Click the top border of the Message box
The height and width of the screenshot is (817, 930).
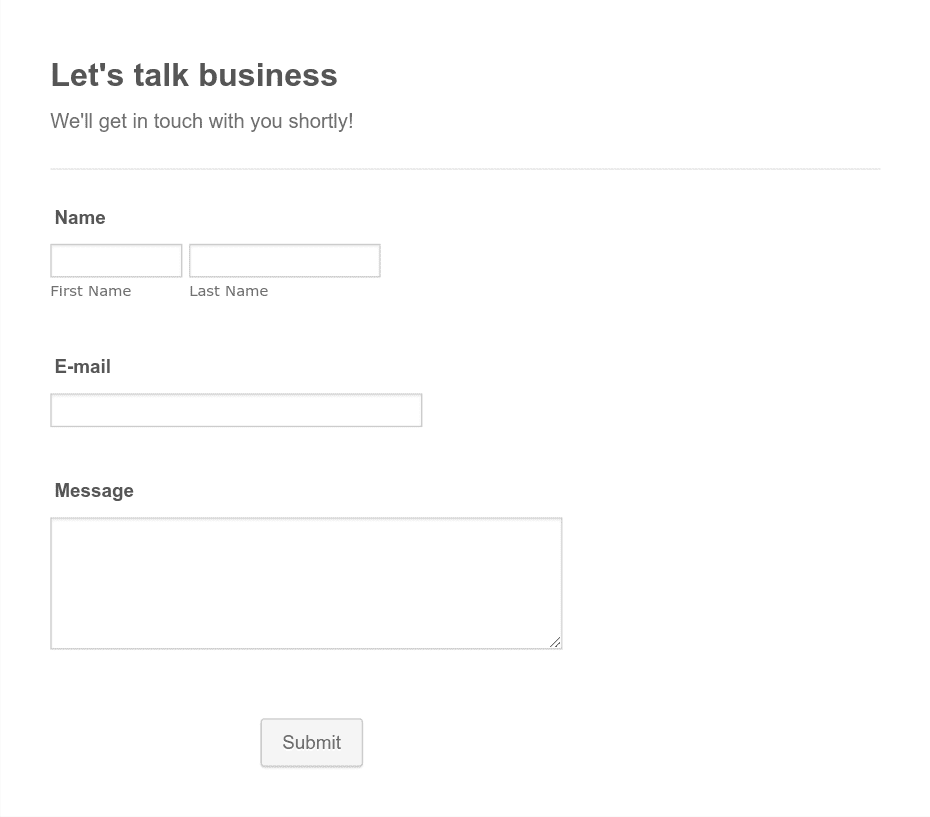coord(306,519)
